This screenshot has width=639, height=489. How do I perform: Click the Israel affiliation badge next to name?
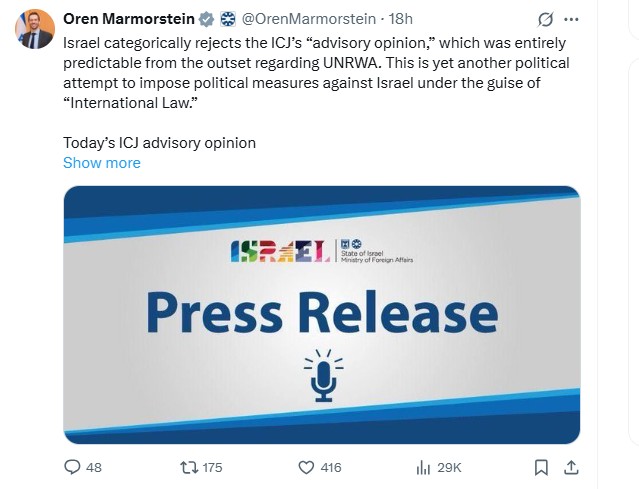[230, 19]
